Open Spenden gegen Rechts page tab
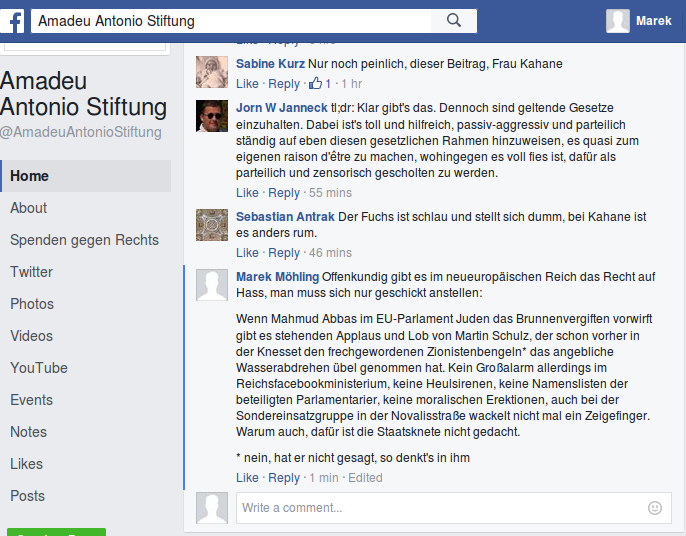The width and height of the screenshot is (686, 536). [84, 240]
